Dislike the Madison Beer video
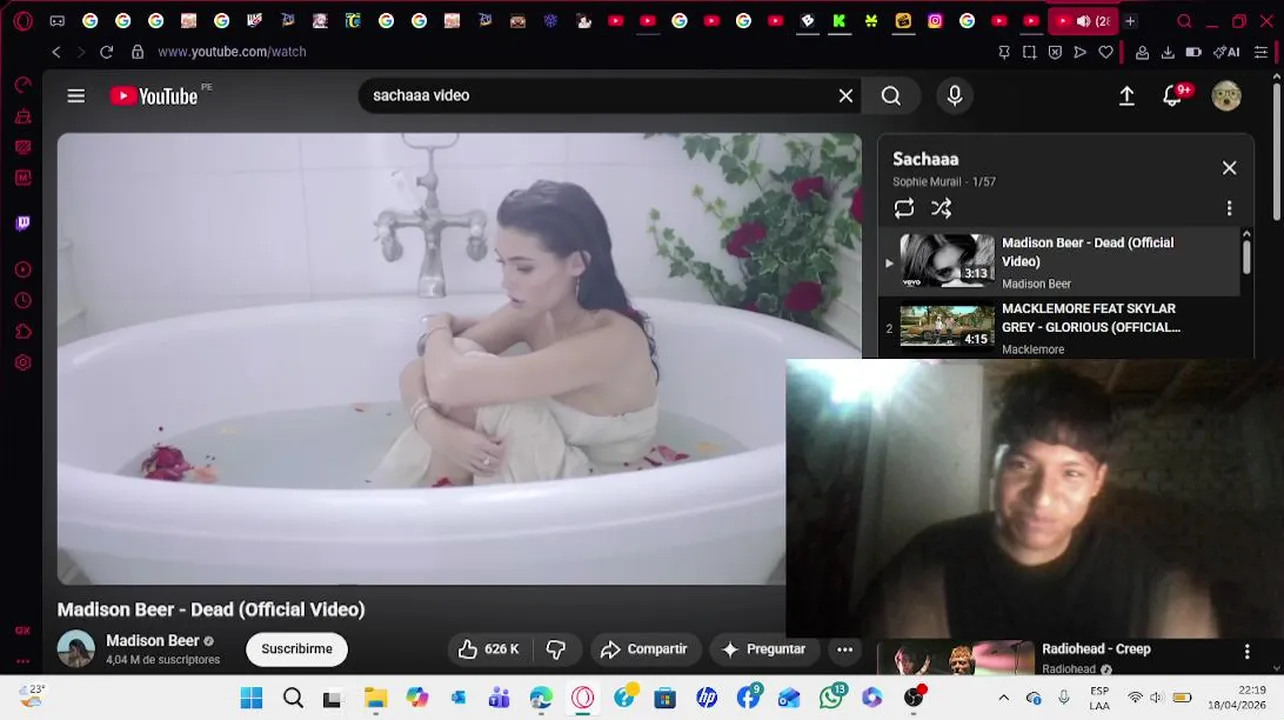1284x720 pixels. click(x=556, y=649)
